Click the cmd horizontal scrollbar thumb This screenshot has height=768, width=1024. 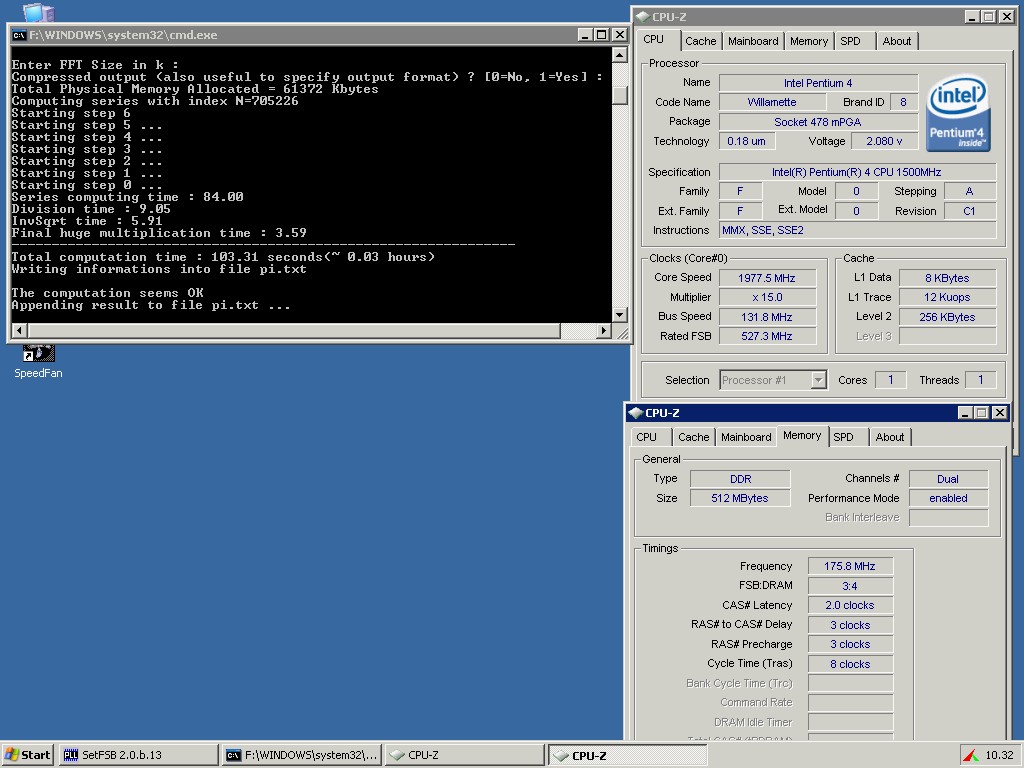(x=293, y=330)
